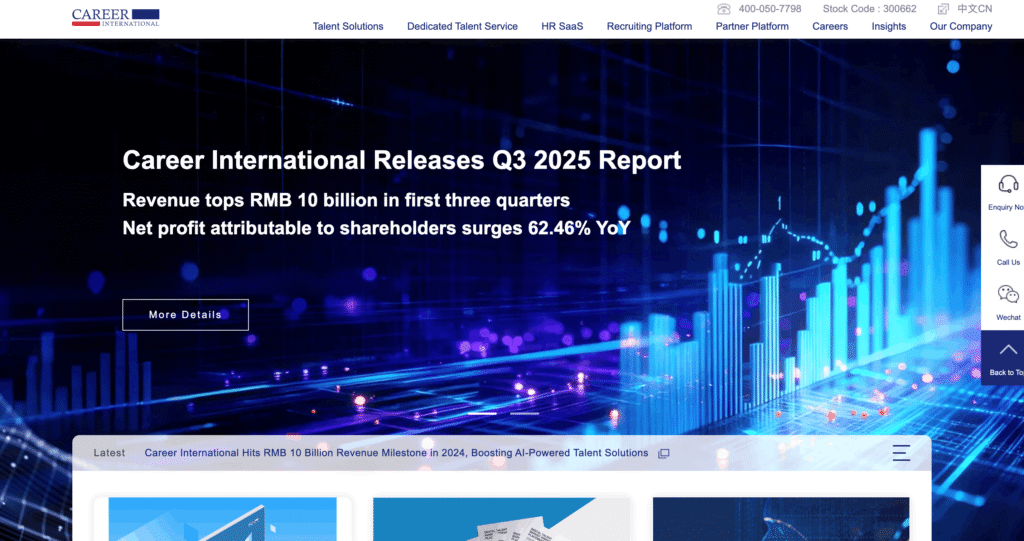Expand the Talent Solutions menu
Image resolution: width=1024 pixels, height=541 pixels.
[x=348, y=26]
